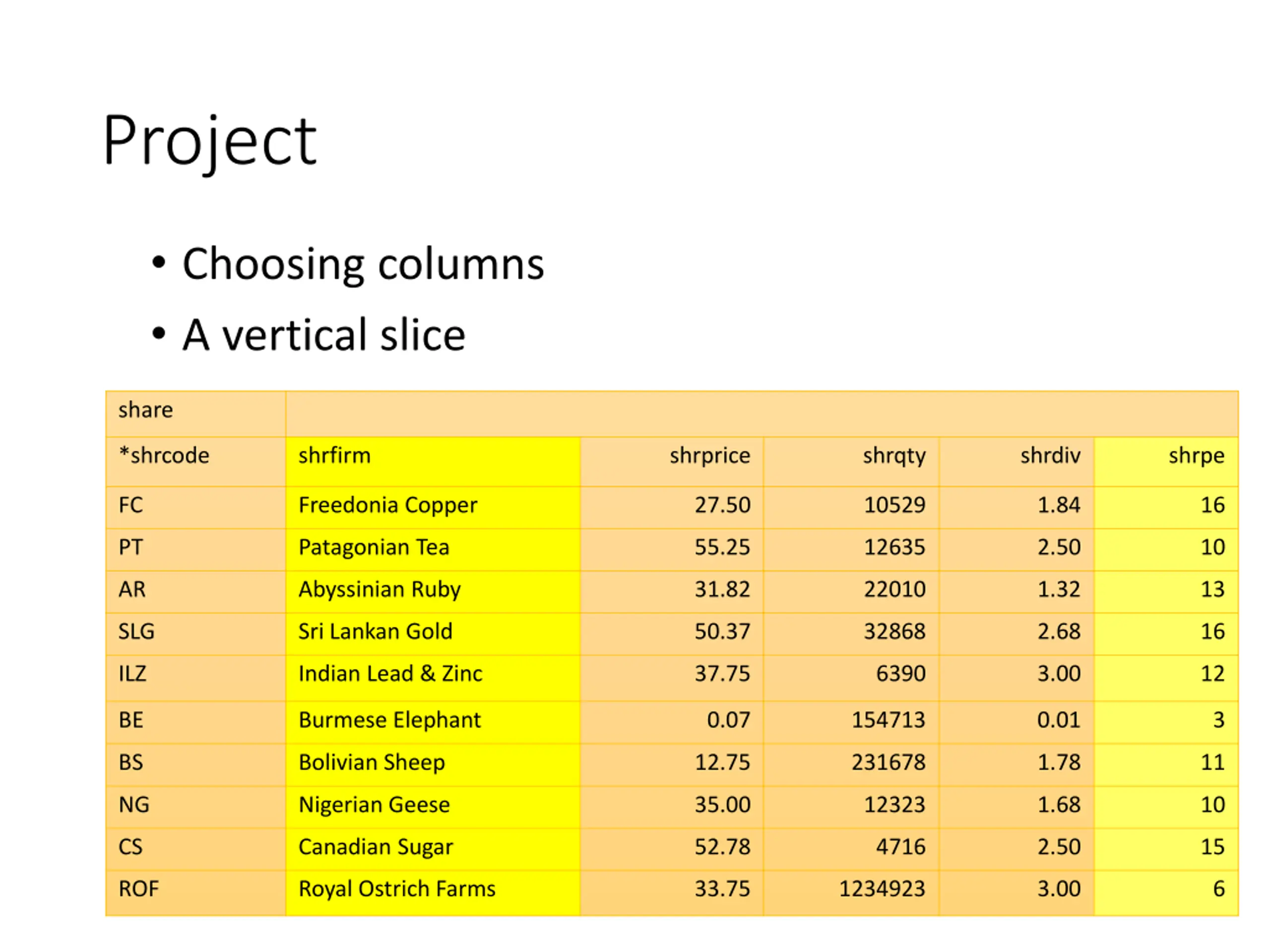Click the shrqty column header
Image resolution: width=1270 pixels, height=952 pixels.
(851, 462)
